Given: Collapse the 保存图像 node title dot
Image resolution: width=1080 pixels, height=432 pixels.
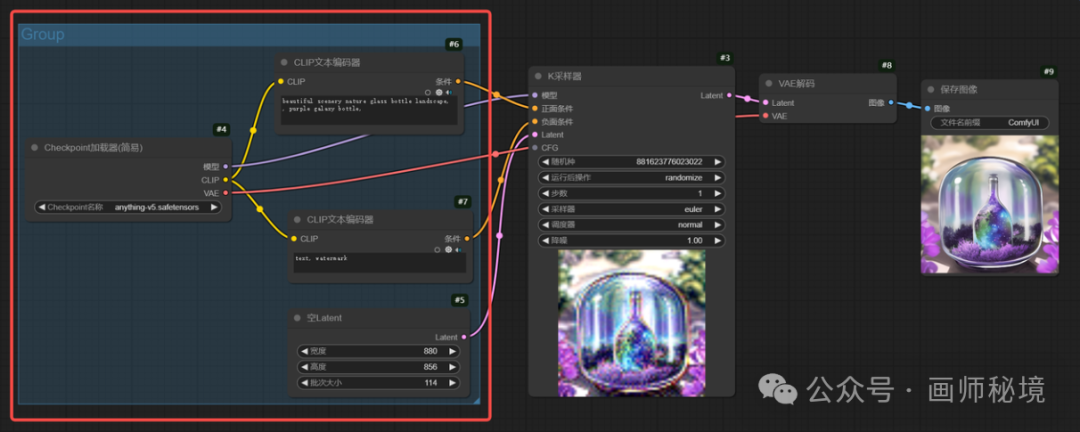Looking at the screenshot, I should (931, 90).
